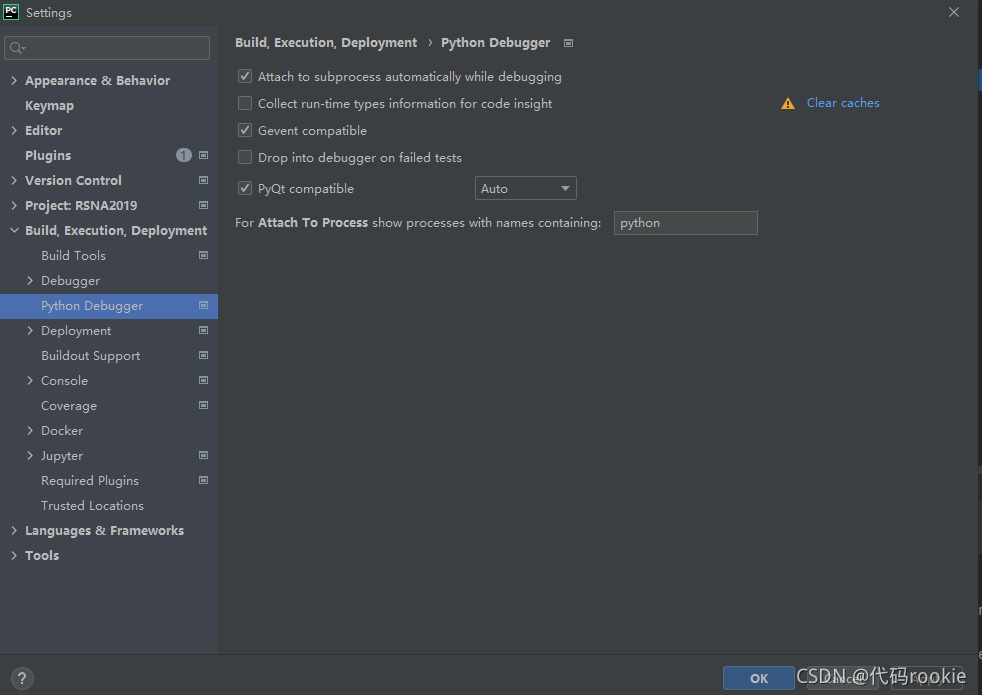
Task: Uncheck Gevent compatible
Action: tap(244, 130)
